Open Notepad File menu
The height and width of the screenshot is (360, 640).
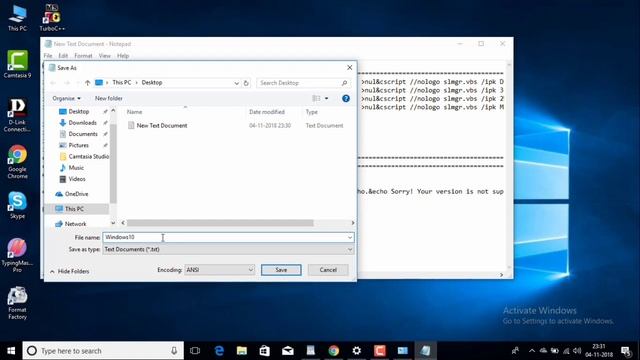tap(48, 56)
